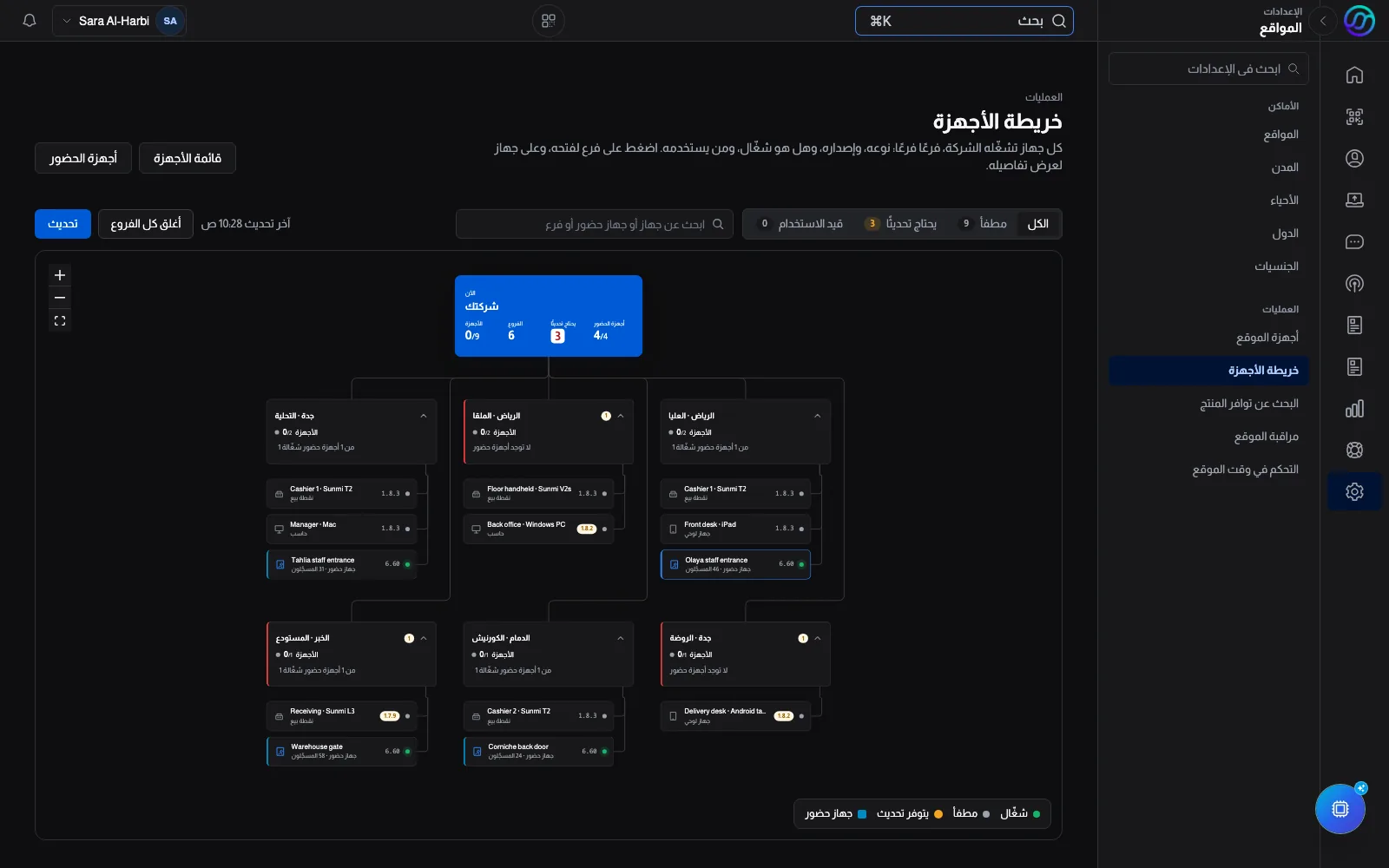Open the notifications bell
Viewport: 1389px width, 868px height.
(30, 21)
